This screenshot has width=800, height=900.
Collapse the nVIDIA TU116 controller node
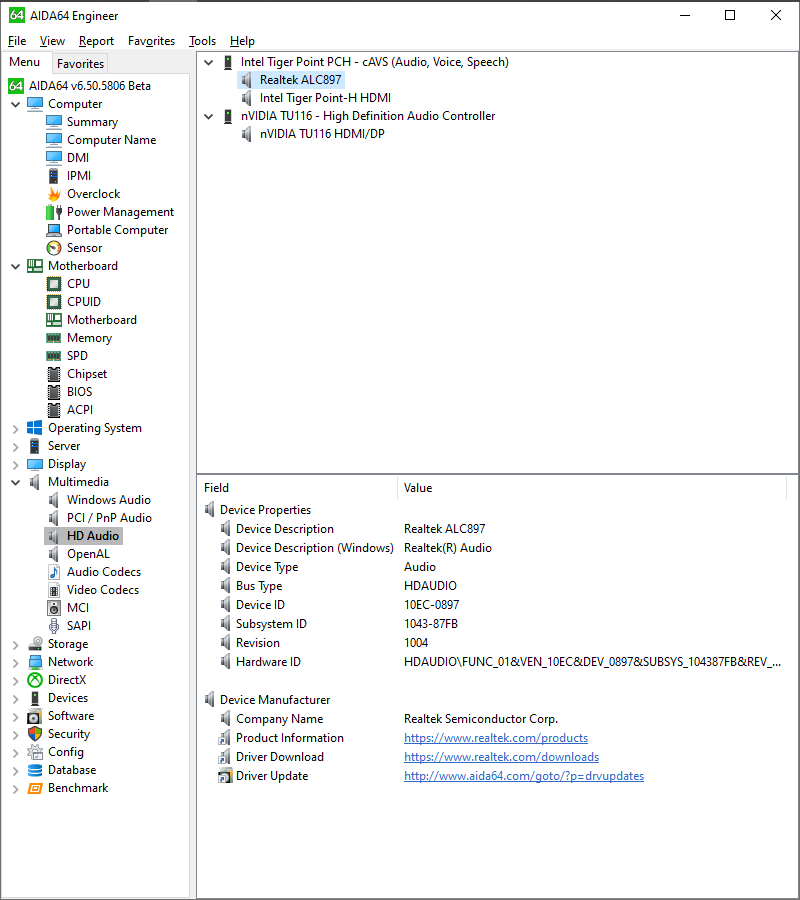pos(209,117)
